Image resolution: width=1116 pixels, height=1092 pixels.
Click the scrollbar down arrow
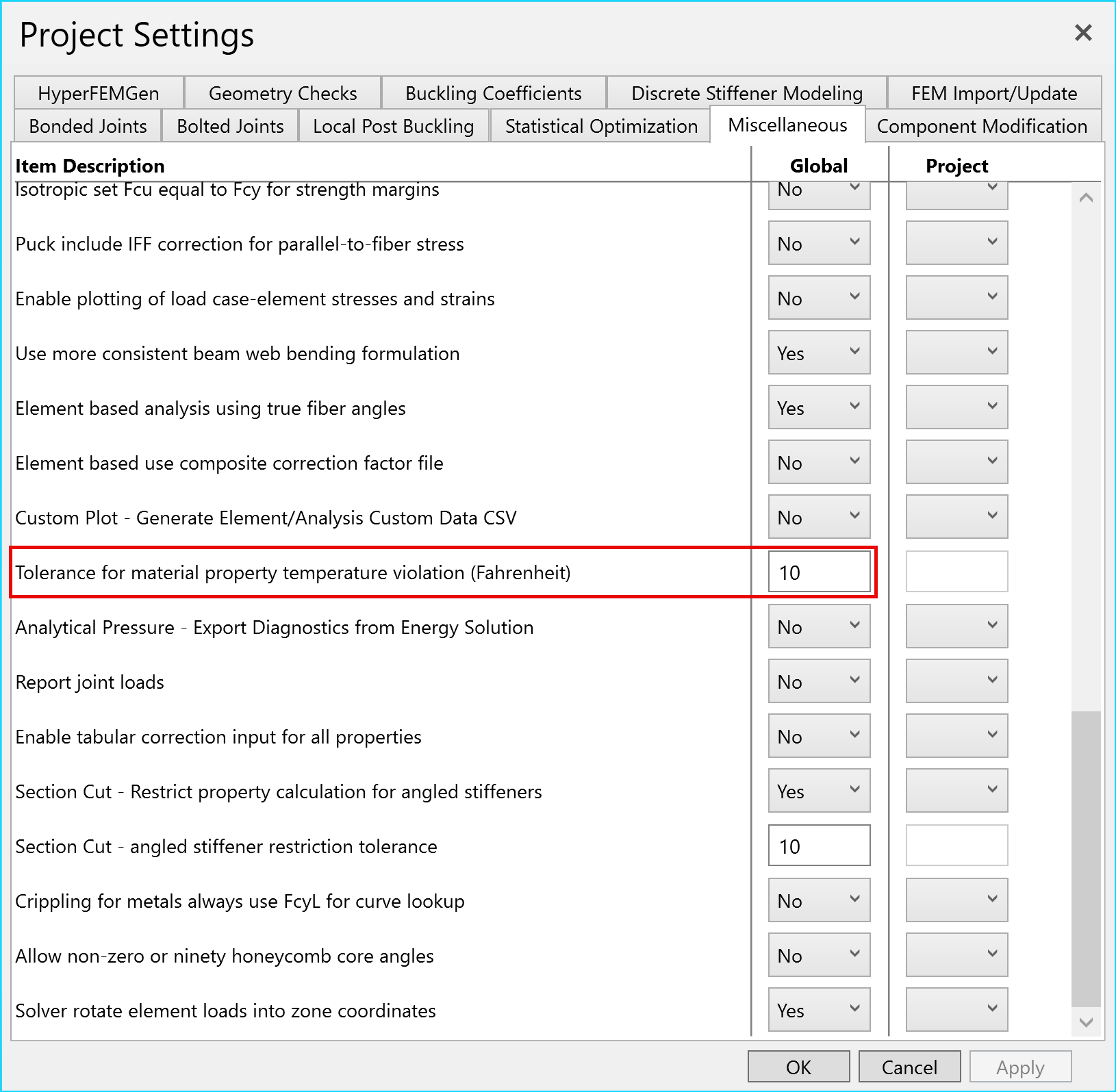pos(1086,1022)
